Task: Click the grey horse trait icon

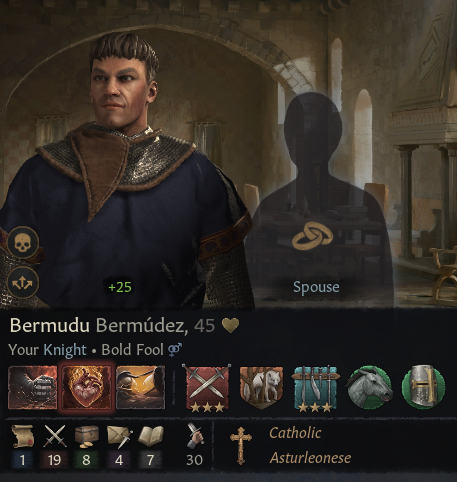Action: 369,387
